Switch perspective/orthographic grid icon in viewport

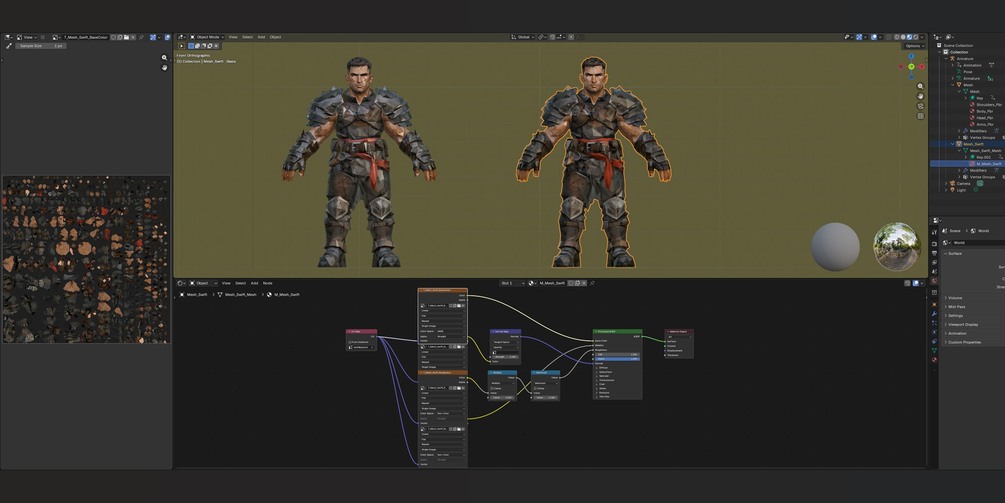point(920,116)
